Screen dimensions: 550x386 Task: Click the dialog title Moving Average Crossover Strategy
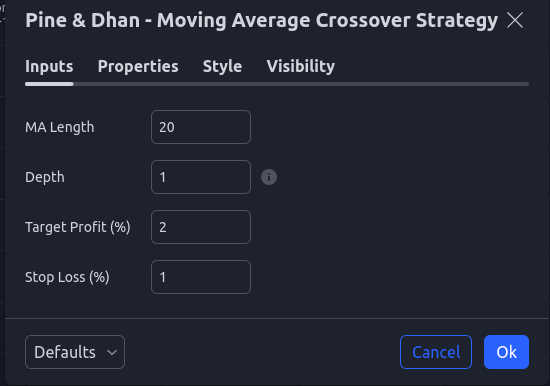(x=327, y=20)
